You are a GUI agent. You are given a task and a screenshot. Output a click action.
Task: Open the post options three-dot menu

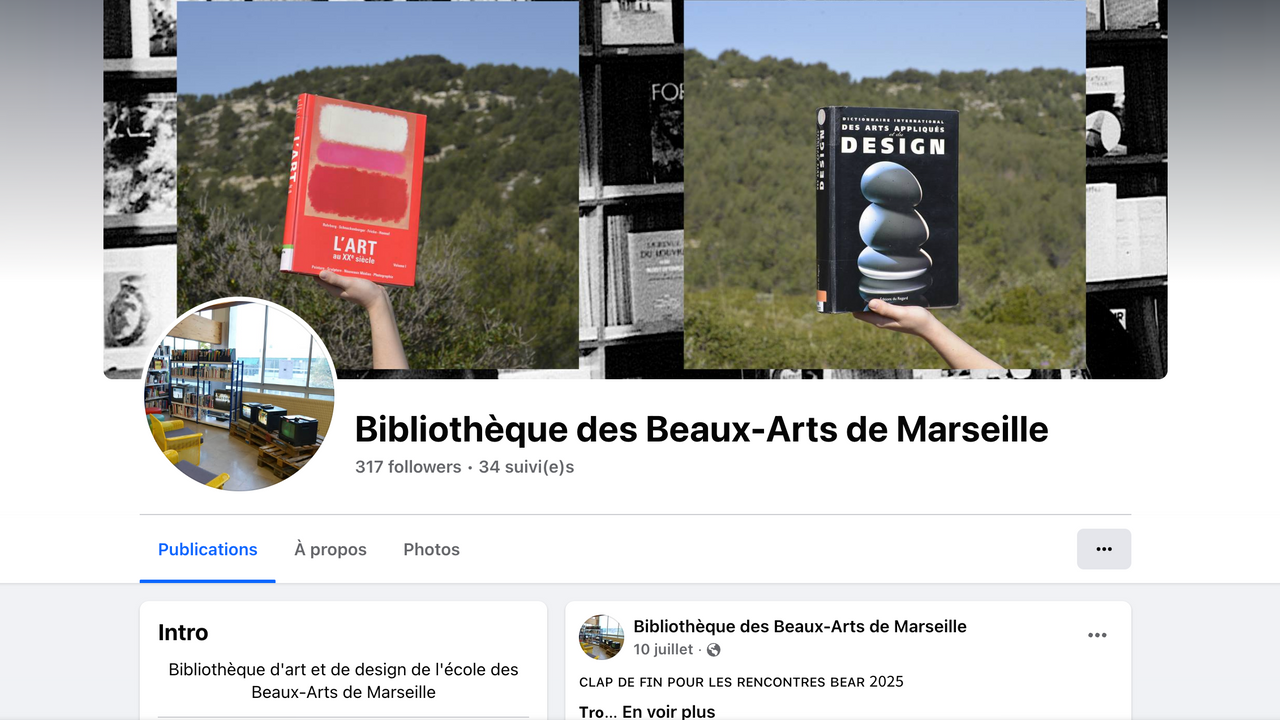tap(1097, 635)
